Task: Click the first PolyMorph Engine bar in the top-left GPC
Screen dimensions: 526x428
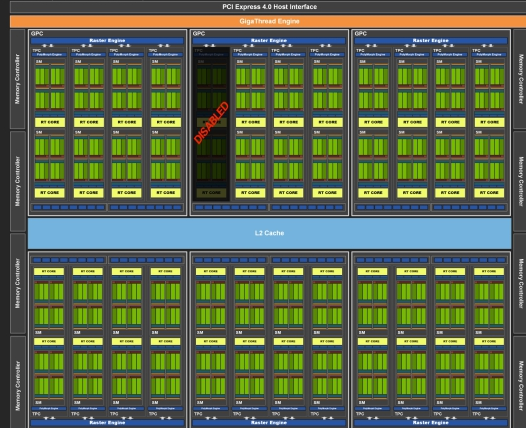Action: pos(50,54)
